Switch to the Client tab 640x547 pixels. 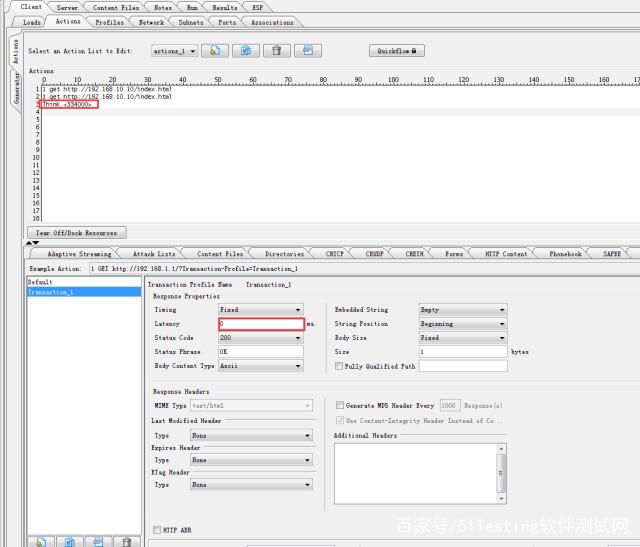pyautogui.click(x=31, y=7)
